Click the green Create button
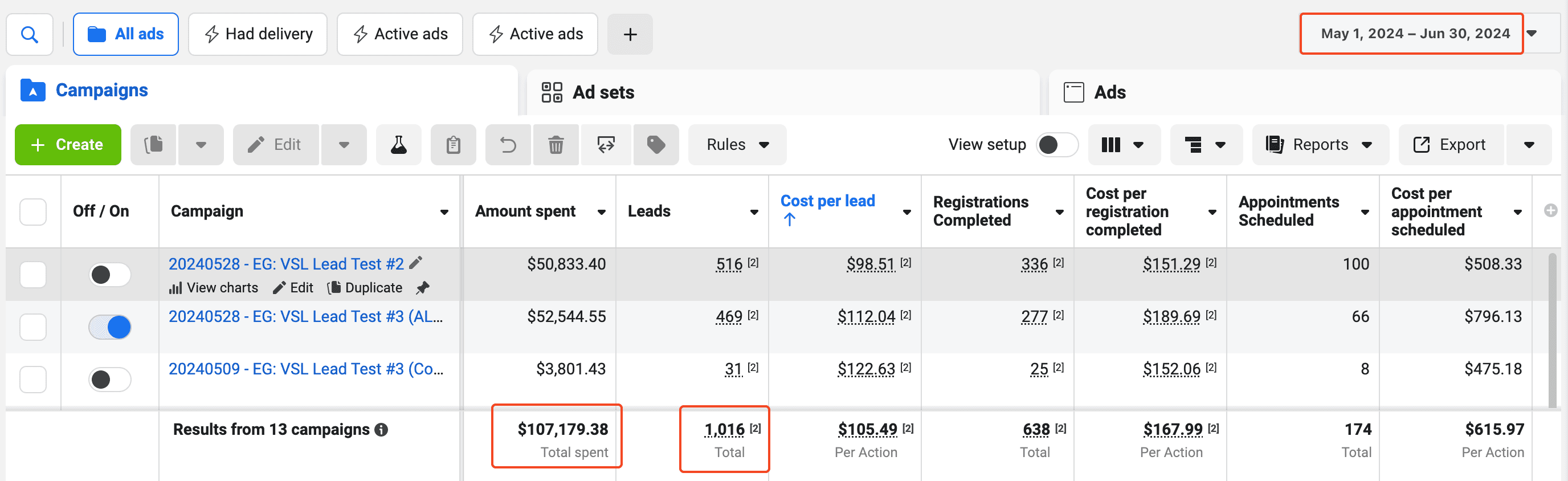This screenshot has width=1568, height=481. (x=68, y=145)
